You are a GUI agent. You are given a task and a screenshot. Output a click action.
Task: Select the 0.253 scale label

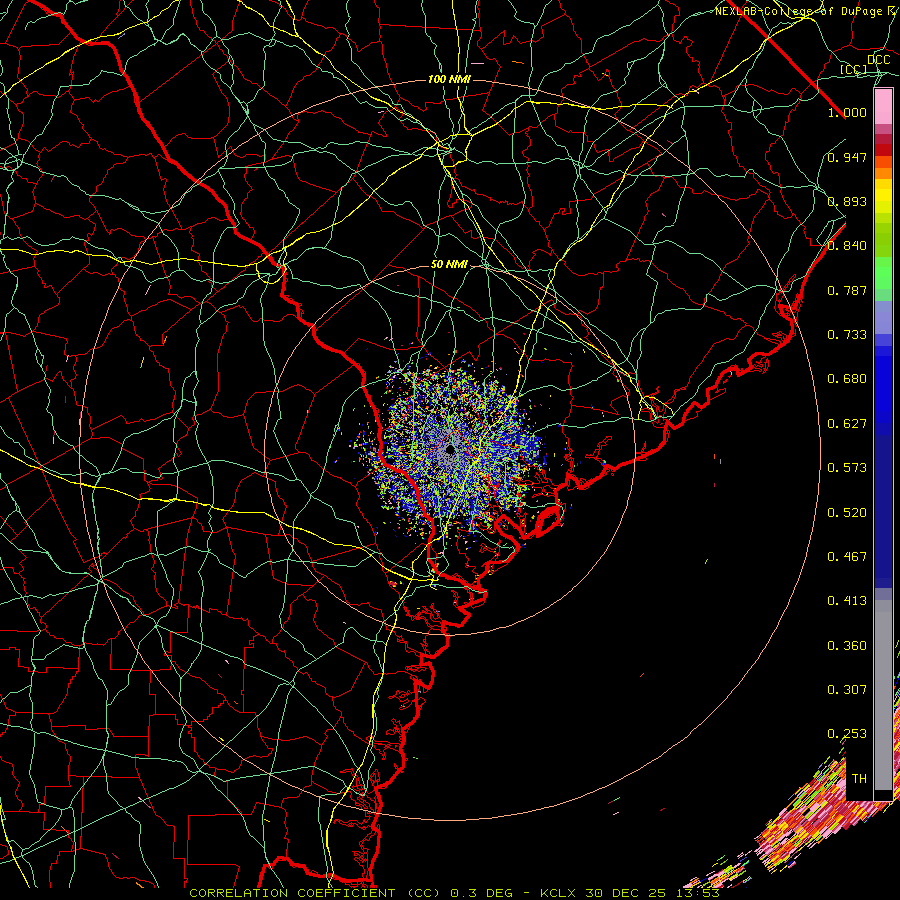point(847,734)
